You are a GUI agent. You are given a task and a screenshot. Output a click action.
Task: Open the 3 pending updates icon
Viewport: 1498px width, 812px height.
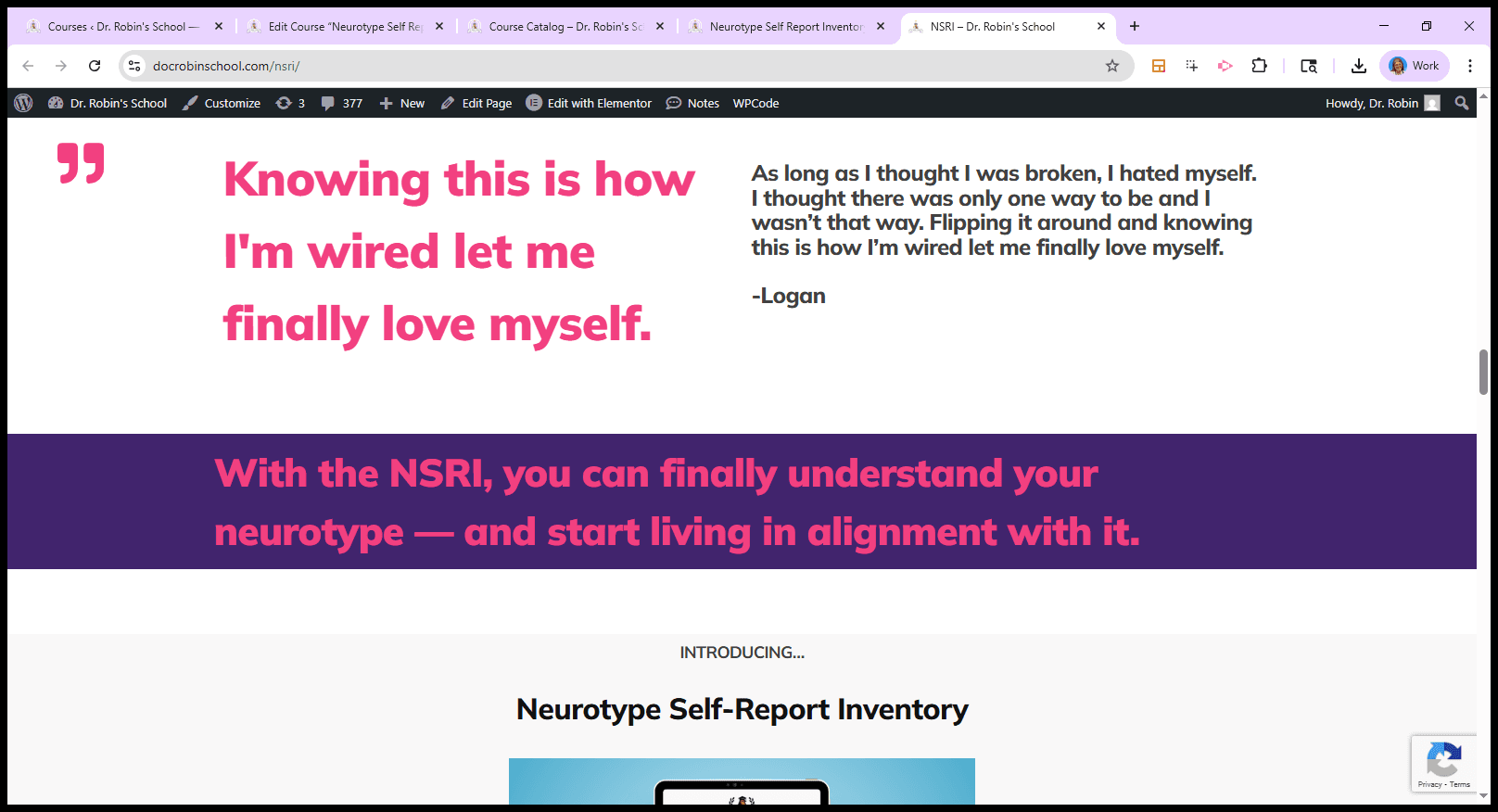click(x=290, y=103)
